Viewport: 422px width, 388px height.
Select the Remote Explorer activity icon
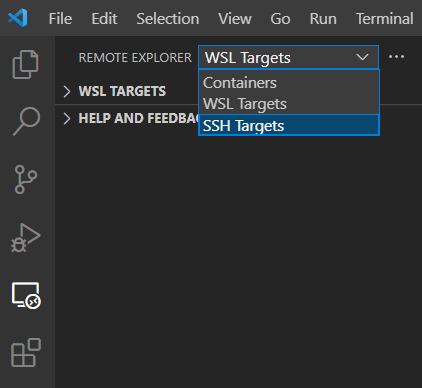26,295
